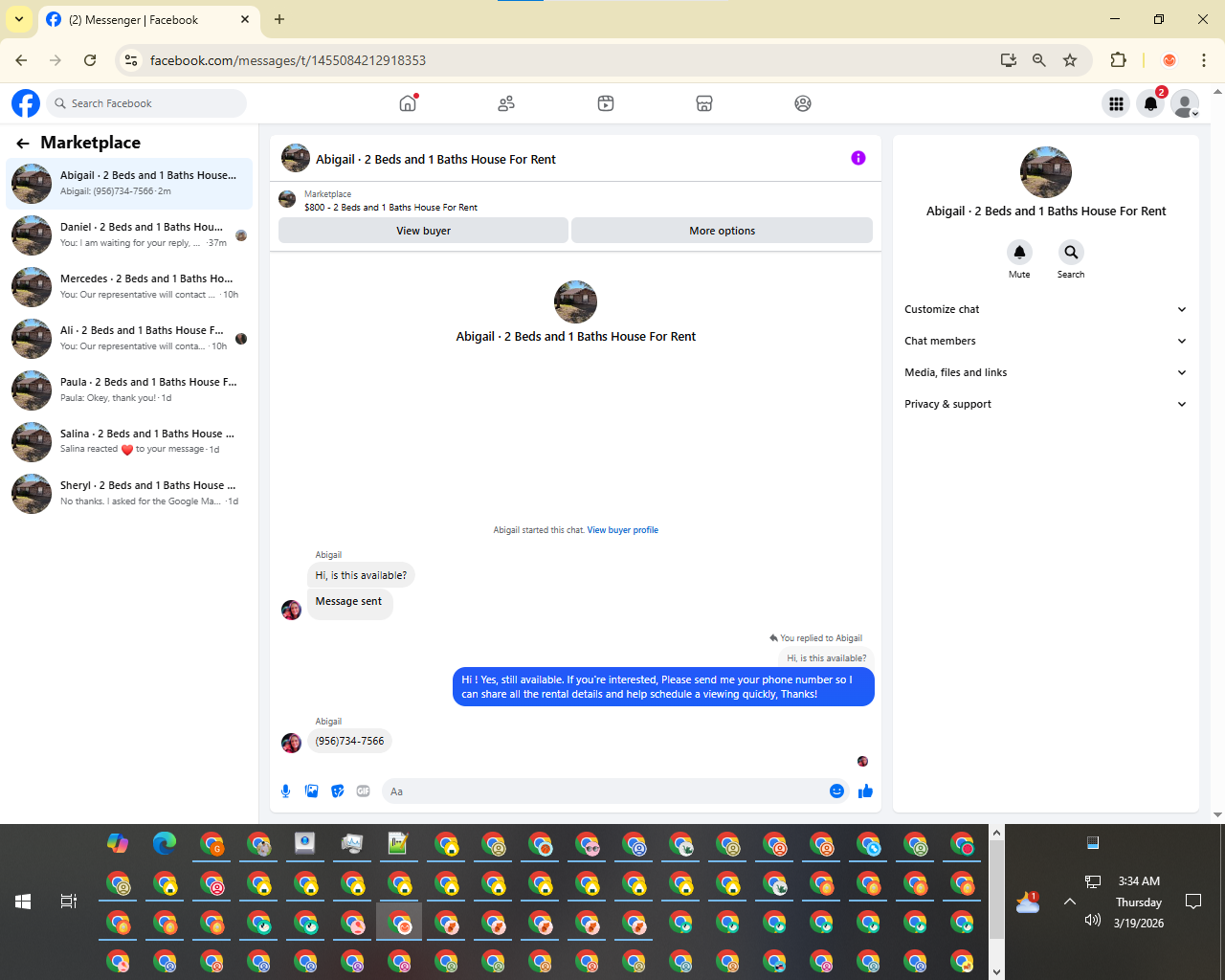
Task: Click the $800 listing title under Marketplace
Action: (x=390, y=208)
